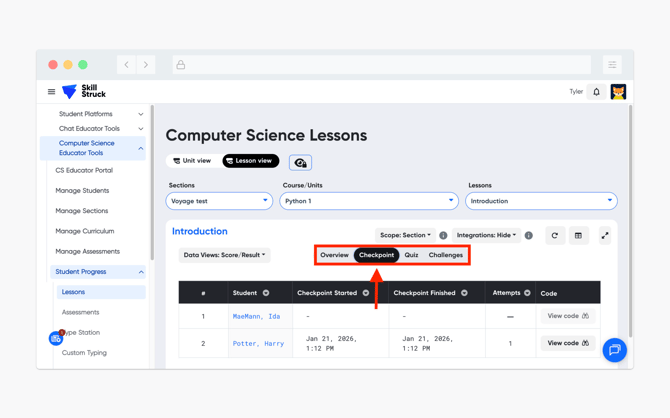
Task: Open the Course/Units dropdown showing Python 1
Action: (368, 201)
